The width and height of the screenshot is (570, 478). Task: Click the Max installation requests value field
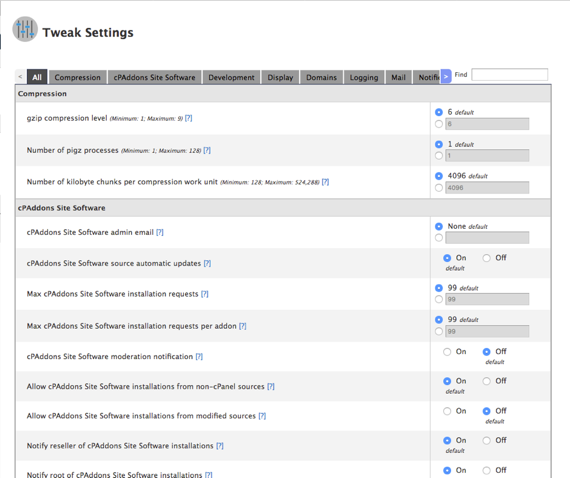(x=487, y=299)
